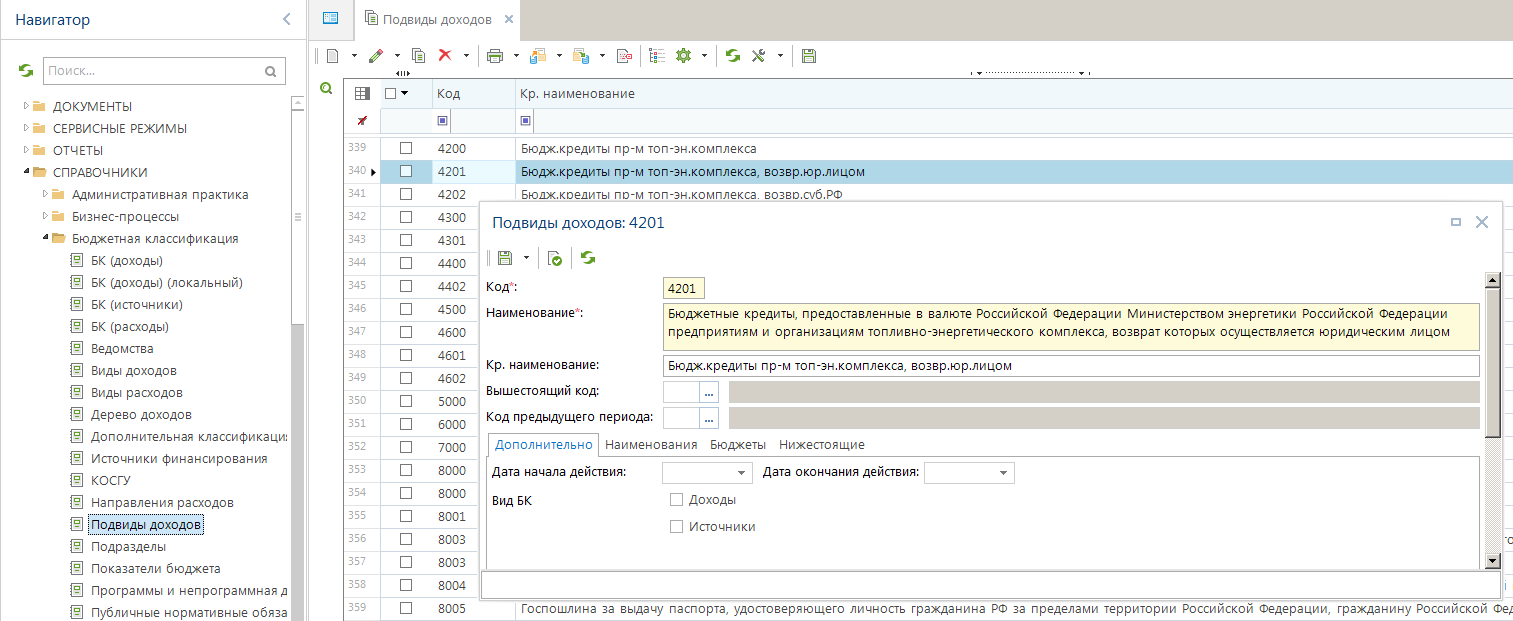Open settings with the green gear icon
The image size is (1513, 621).
[x=684, y=56]
